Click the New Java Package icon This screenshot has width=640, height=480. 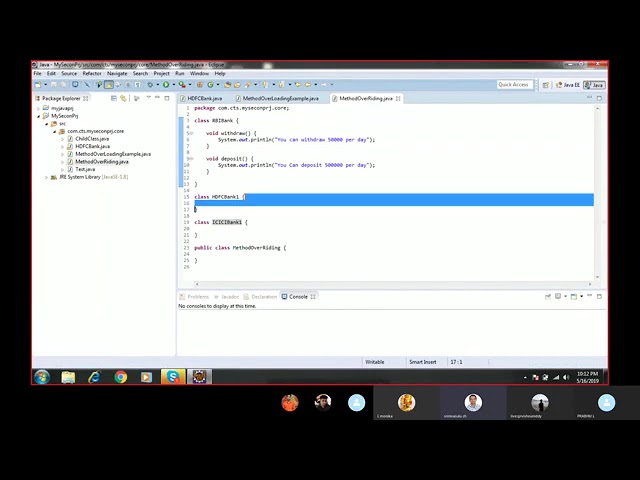pos(200,84)
